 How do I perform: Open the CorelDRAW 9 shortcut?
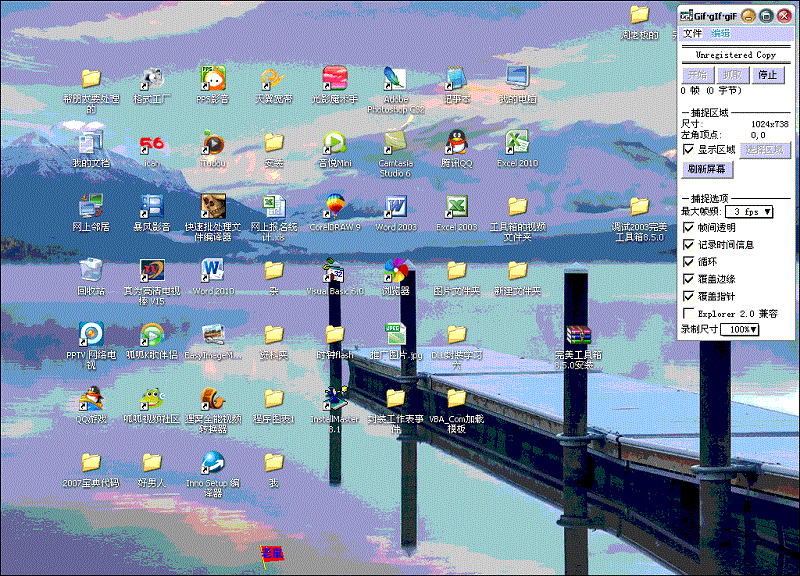click(335, 207)
